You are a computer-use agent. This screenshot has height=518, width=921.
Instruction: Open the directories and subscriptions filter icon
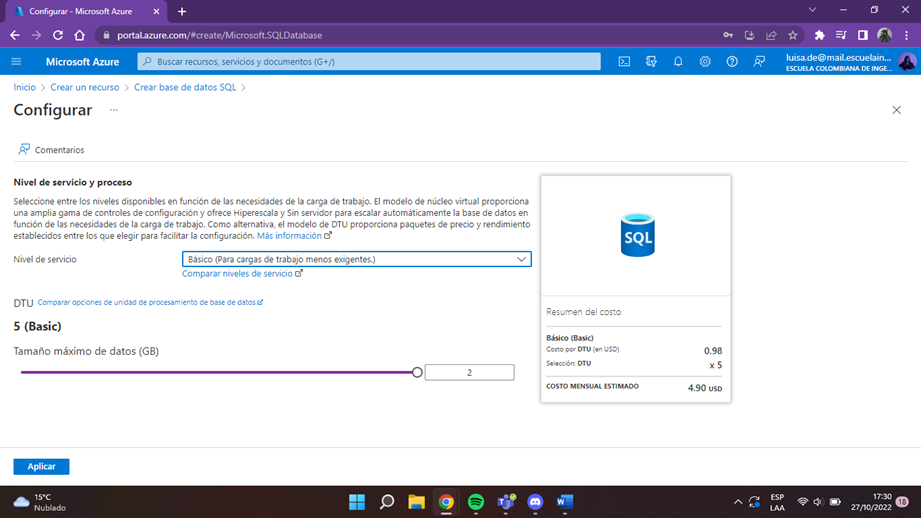[x=651, y=62]
